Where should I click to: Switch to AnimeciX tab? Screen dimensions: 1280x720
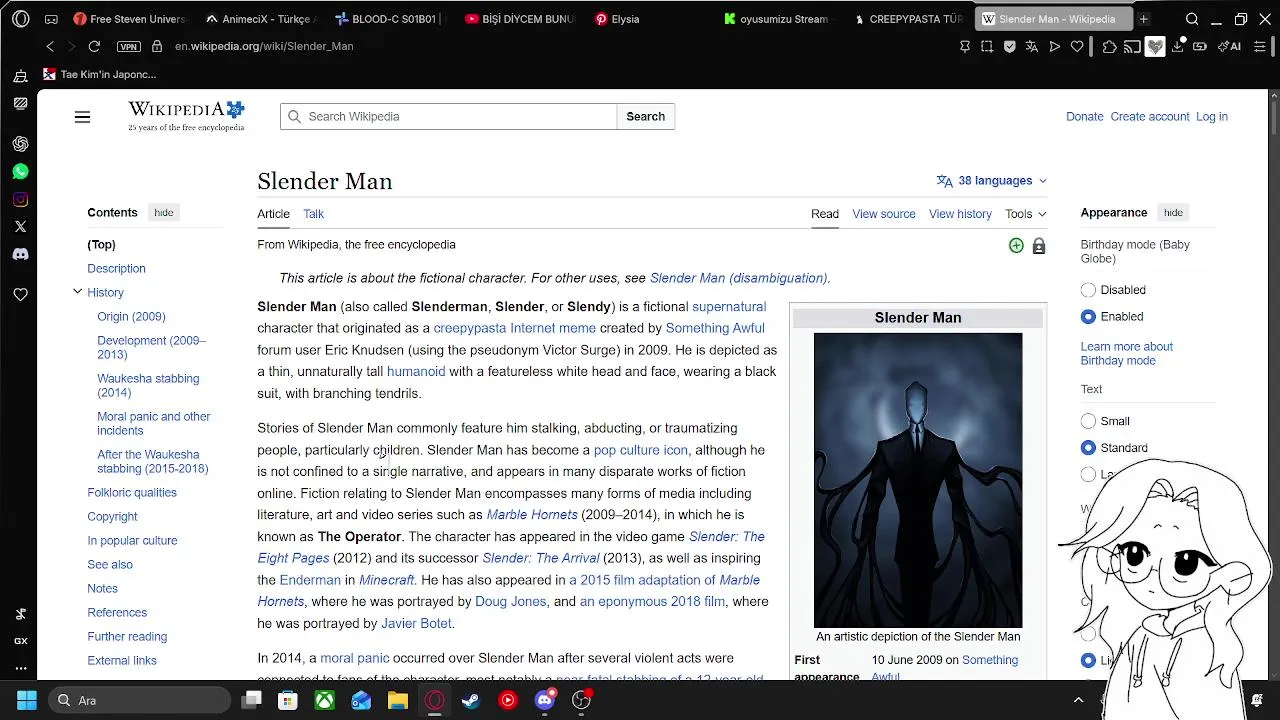[262, 19]
